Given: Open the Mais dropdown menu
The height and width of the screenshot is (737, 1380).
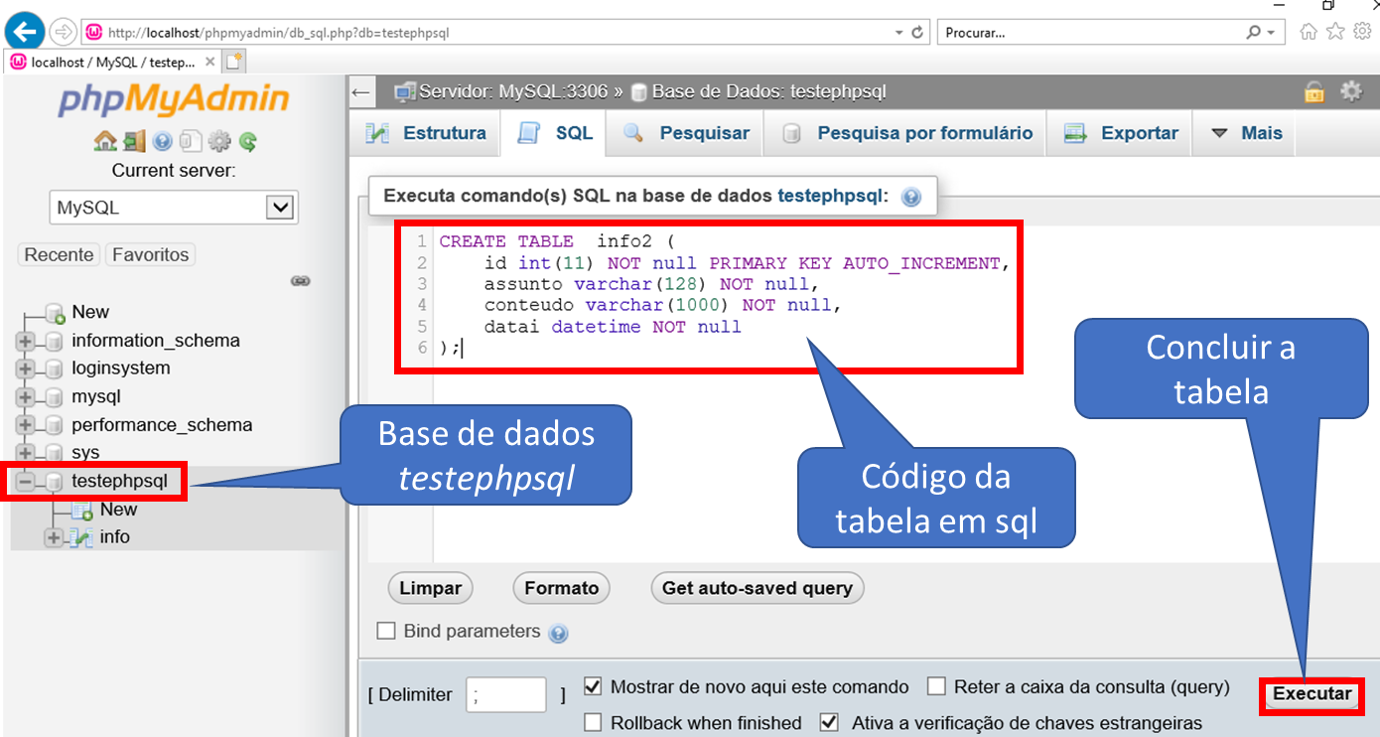Looking at the screenshot, I should 1246,133.
